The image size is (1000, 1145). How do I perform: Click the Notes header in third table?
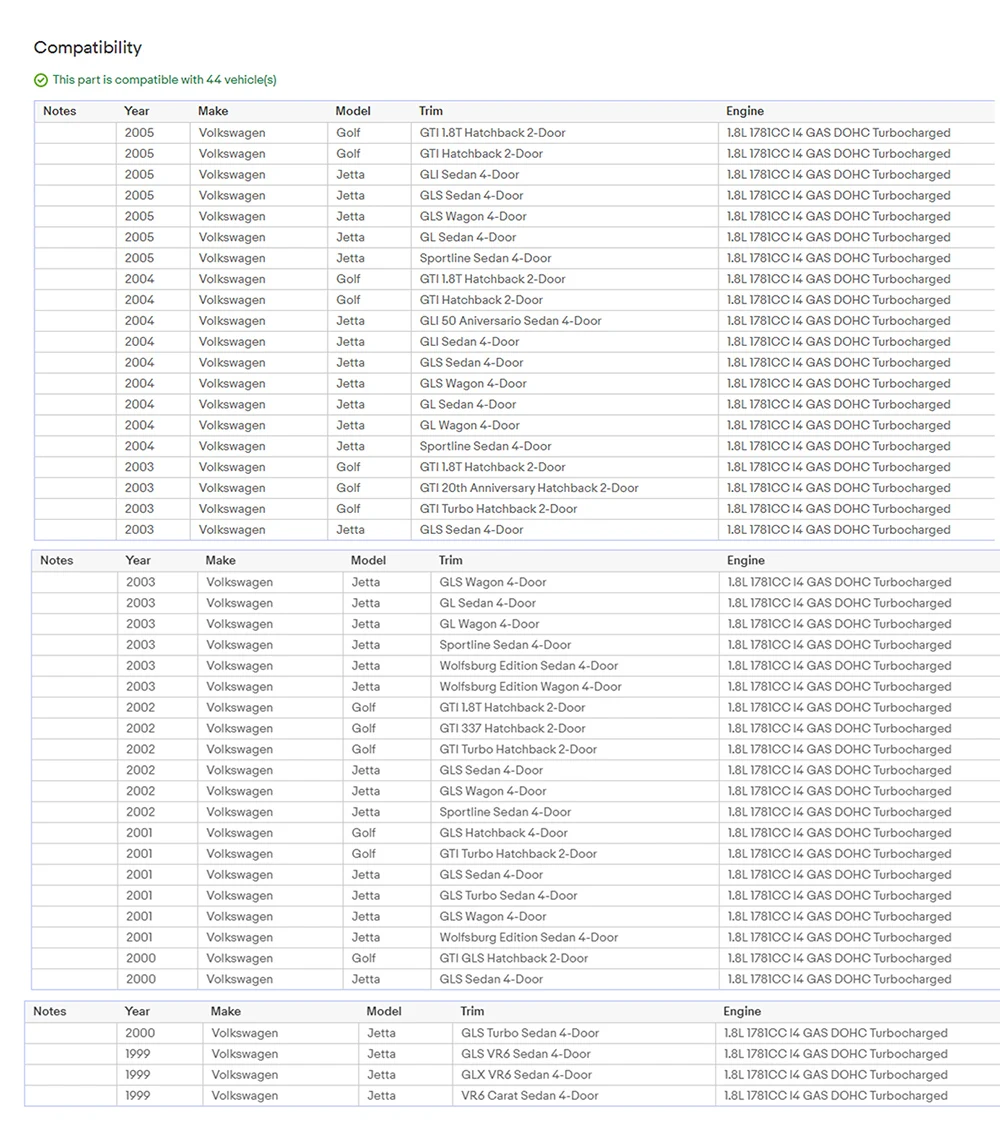pos(50,1011)
